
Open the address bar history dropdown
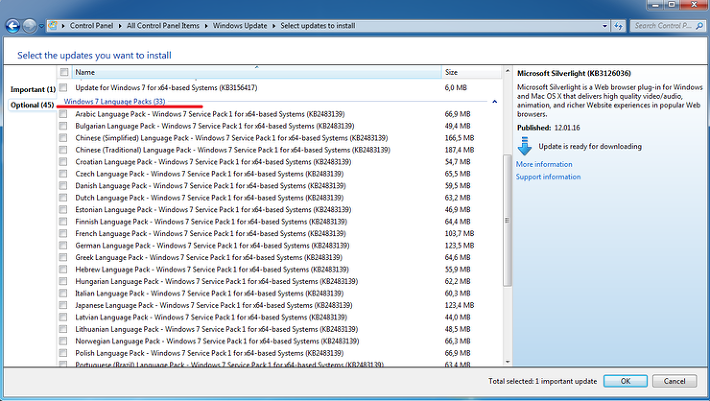tap(604, 26)
